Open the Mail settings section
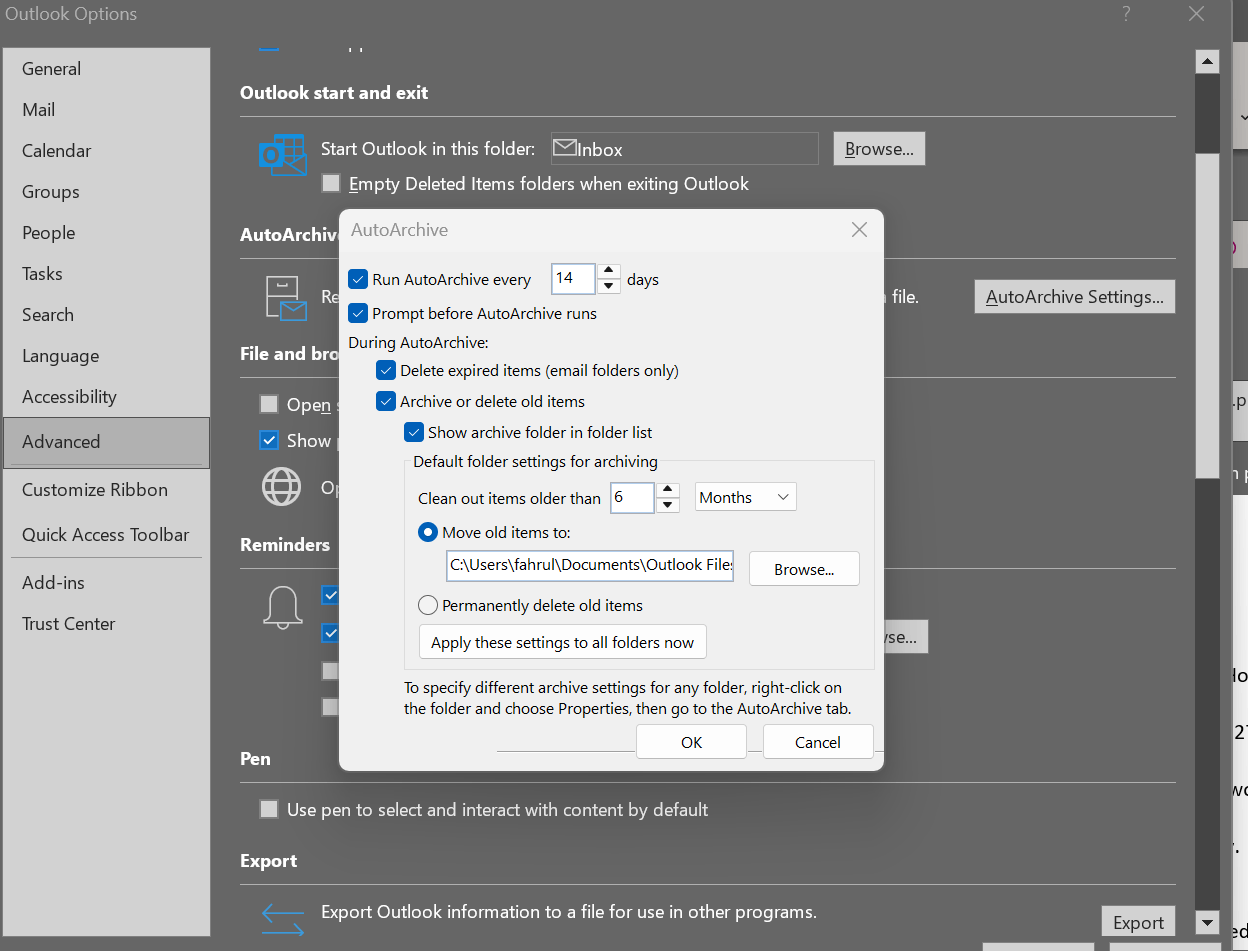 click(38, 109)
